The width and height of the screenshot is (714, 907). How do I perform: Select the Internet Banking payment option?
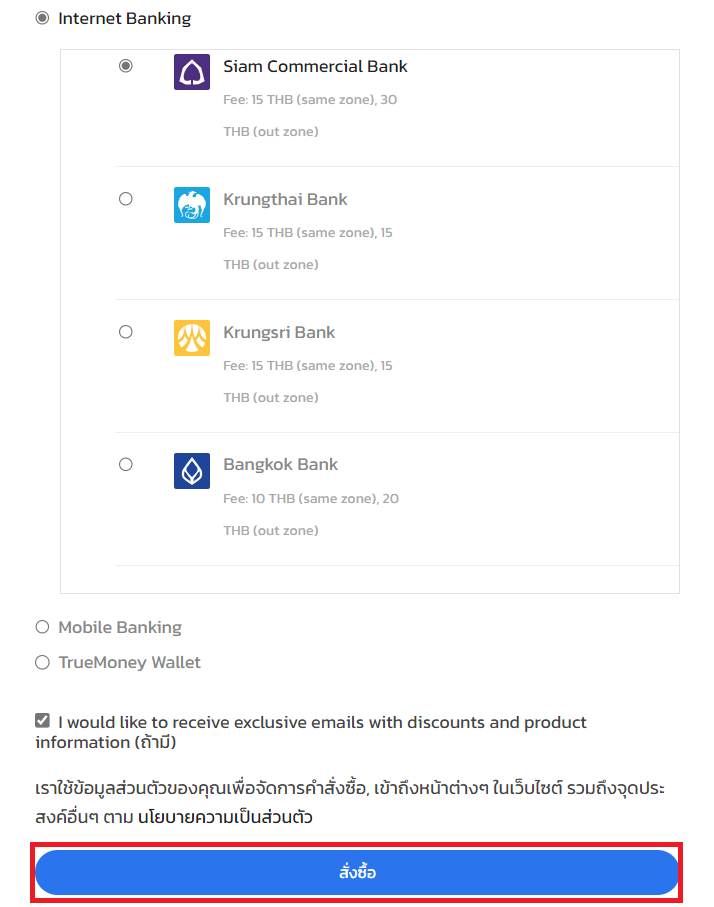pyautogui.click(x=42, y=18)
